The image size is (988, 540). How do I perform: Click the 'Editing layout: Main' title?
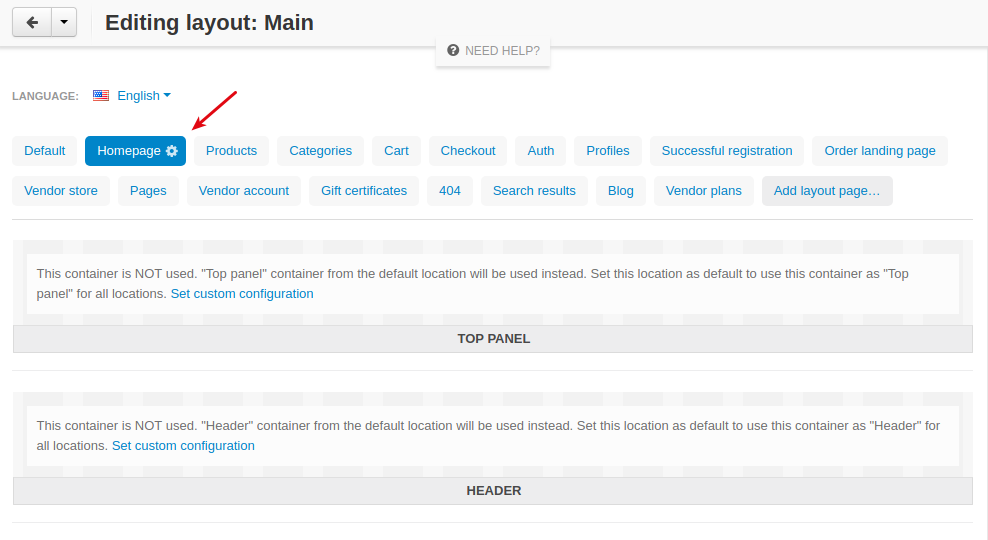(x=209, y=23)
